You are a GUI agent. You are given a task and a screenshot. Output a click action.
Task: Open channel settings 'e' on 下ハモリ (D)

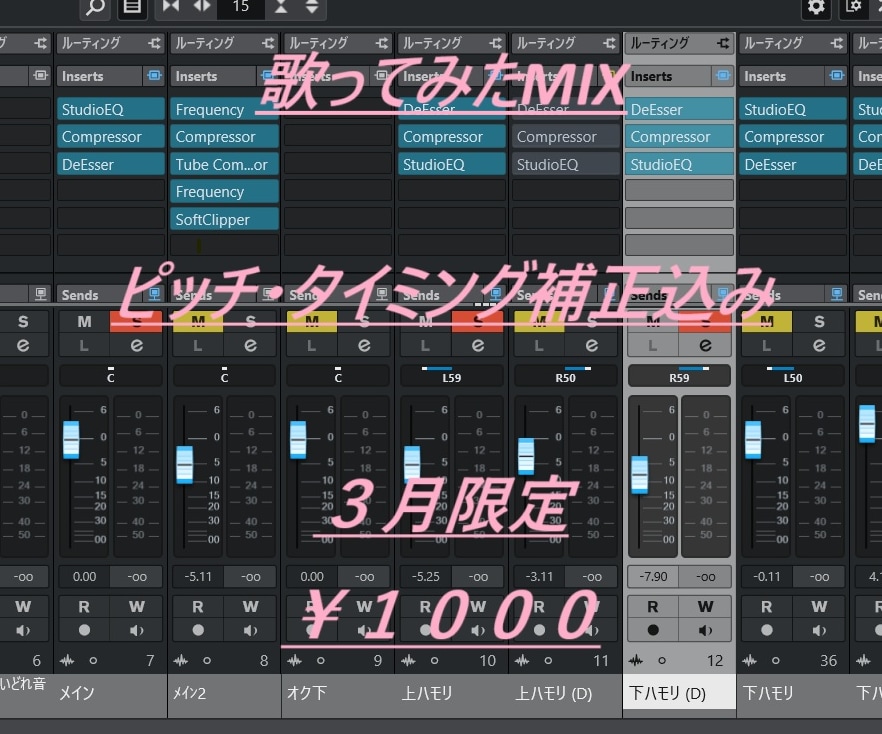tap(705, 345)
